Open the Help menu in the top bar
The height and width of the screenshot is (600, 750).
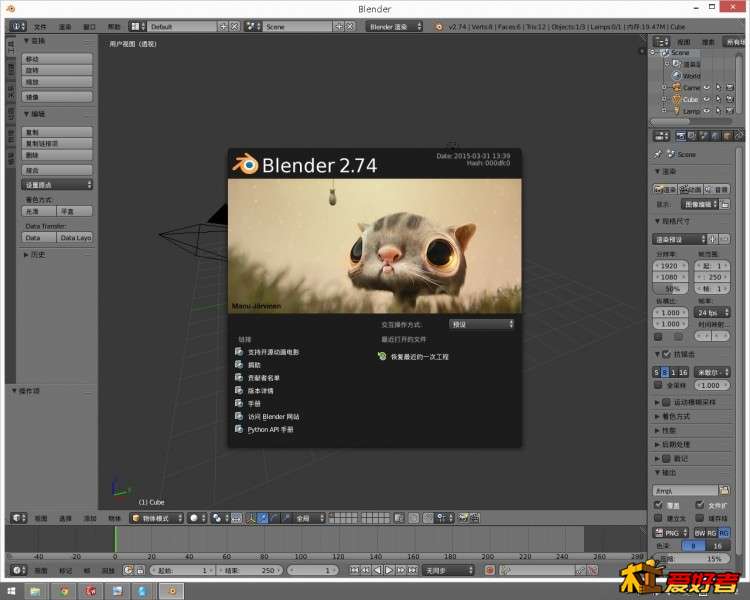tap(114, 27)
